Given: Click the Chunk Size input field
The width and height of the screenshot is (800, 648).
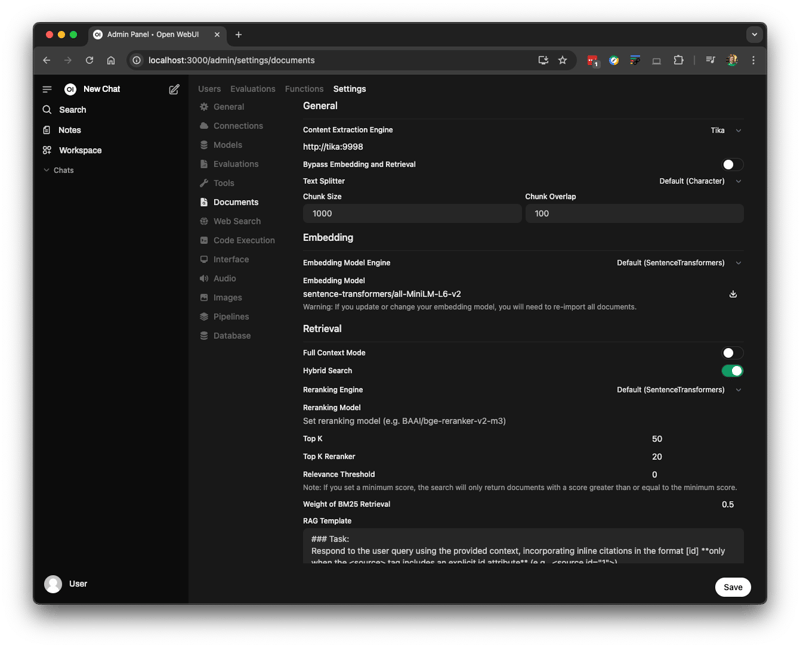Looking at the screenshot, I should pyautogui.click(x=410, y=214).
